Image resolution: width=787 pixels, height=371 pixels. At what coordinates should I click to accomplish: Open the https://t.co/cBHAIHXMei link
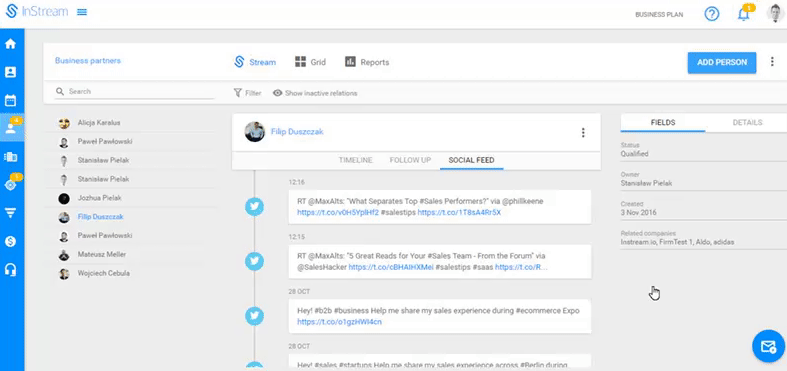click(x=391, y=267)
